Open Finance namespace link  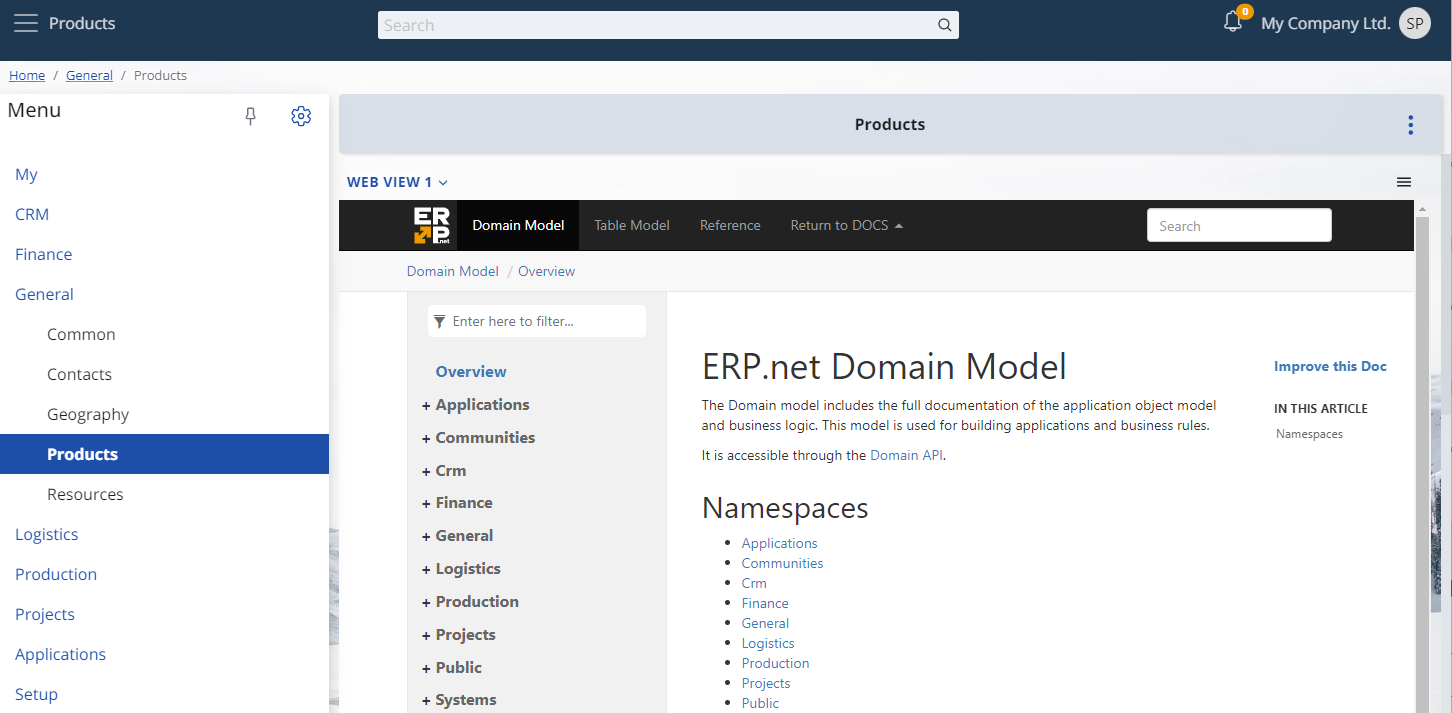pos(765,603)
